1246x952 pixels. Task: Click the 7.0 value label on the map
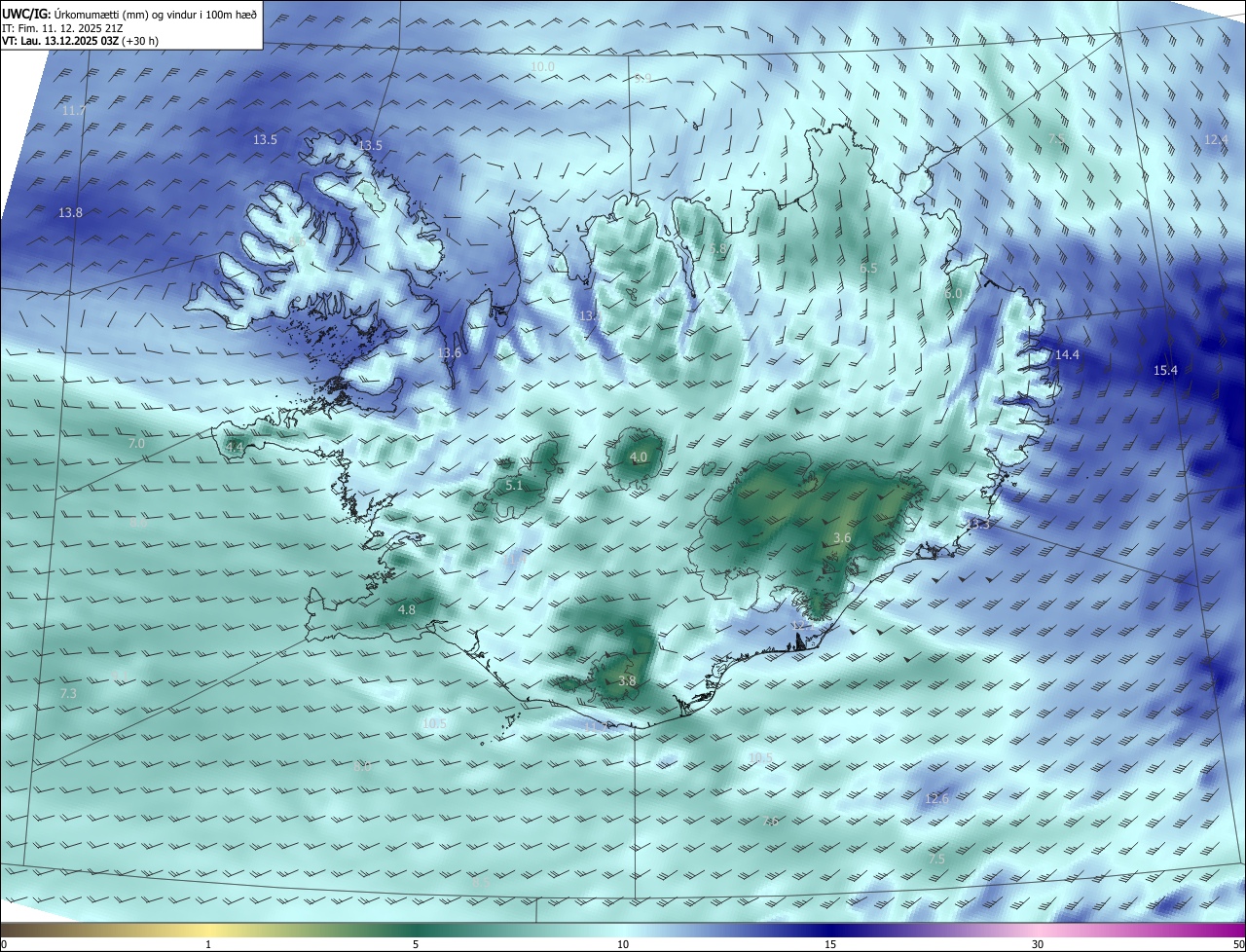coord(136,444)
